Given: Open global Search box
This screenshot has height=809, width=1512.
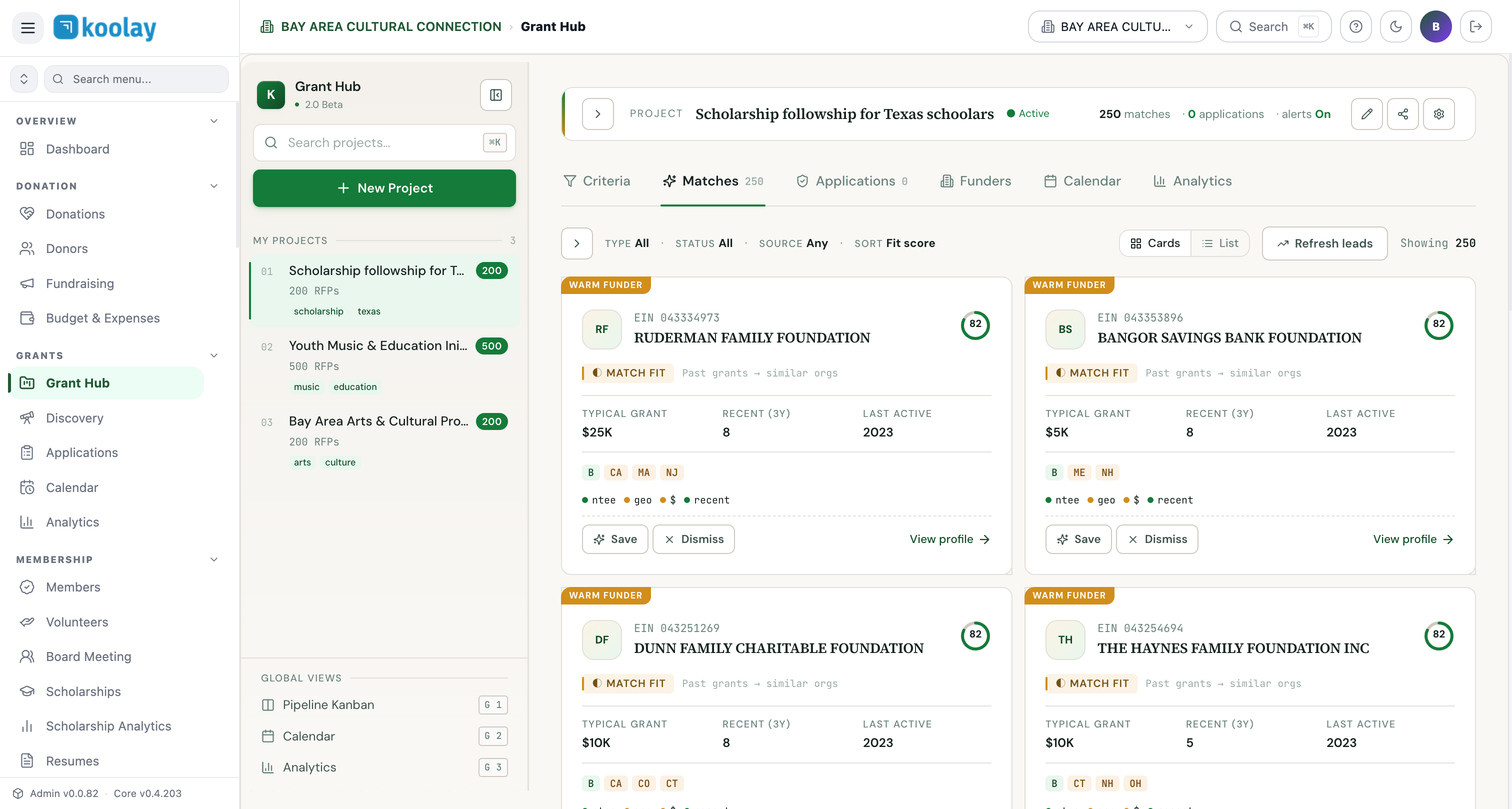Looking at the screenshot, I should point(1272,26).
